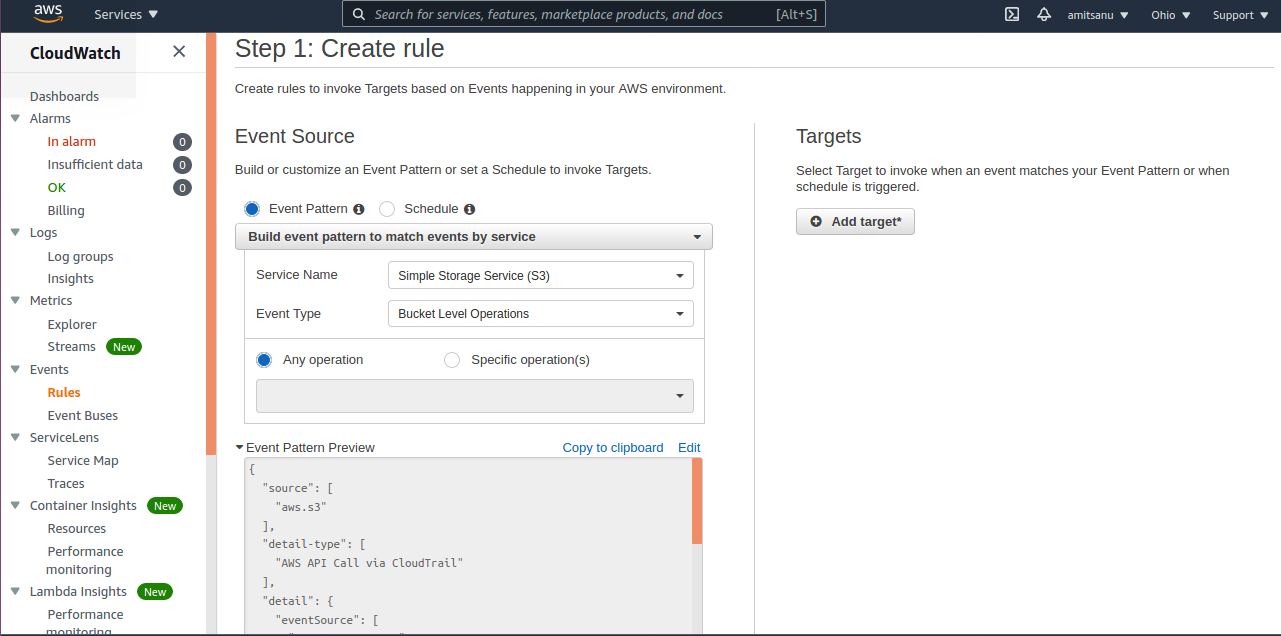Focus the AWS services search field
This screenshot has height=636, width=1281.
click(x=584, y=14)
